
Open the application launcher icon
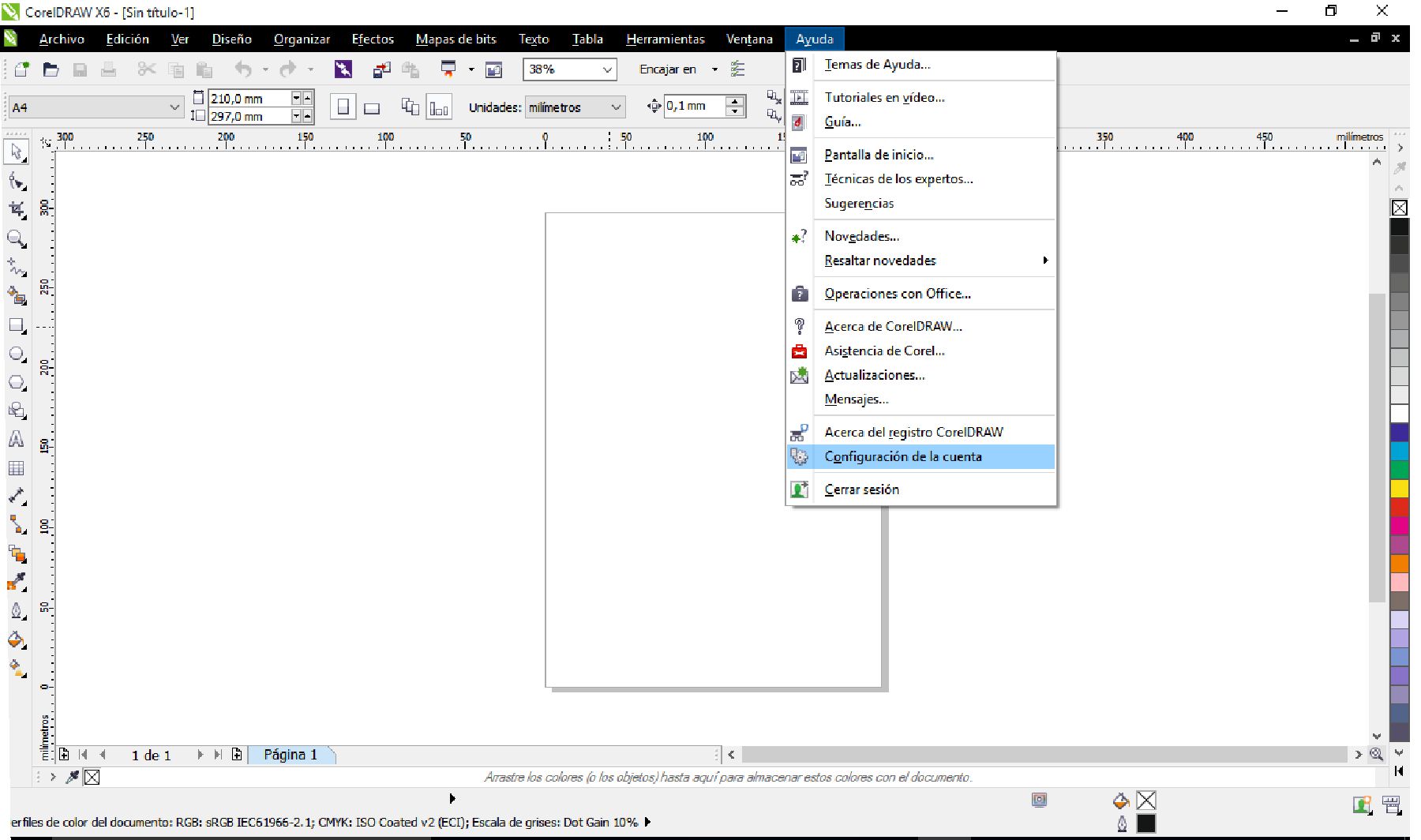(448, 69)
